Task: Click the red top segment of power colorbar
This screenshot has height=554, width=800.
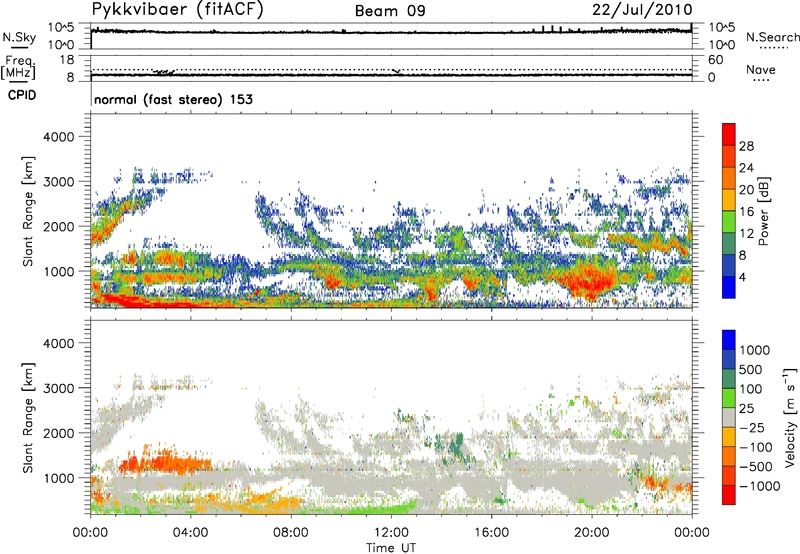Action: point(729,134)
